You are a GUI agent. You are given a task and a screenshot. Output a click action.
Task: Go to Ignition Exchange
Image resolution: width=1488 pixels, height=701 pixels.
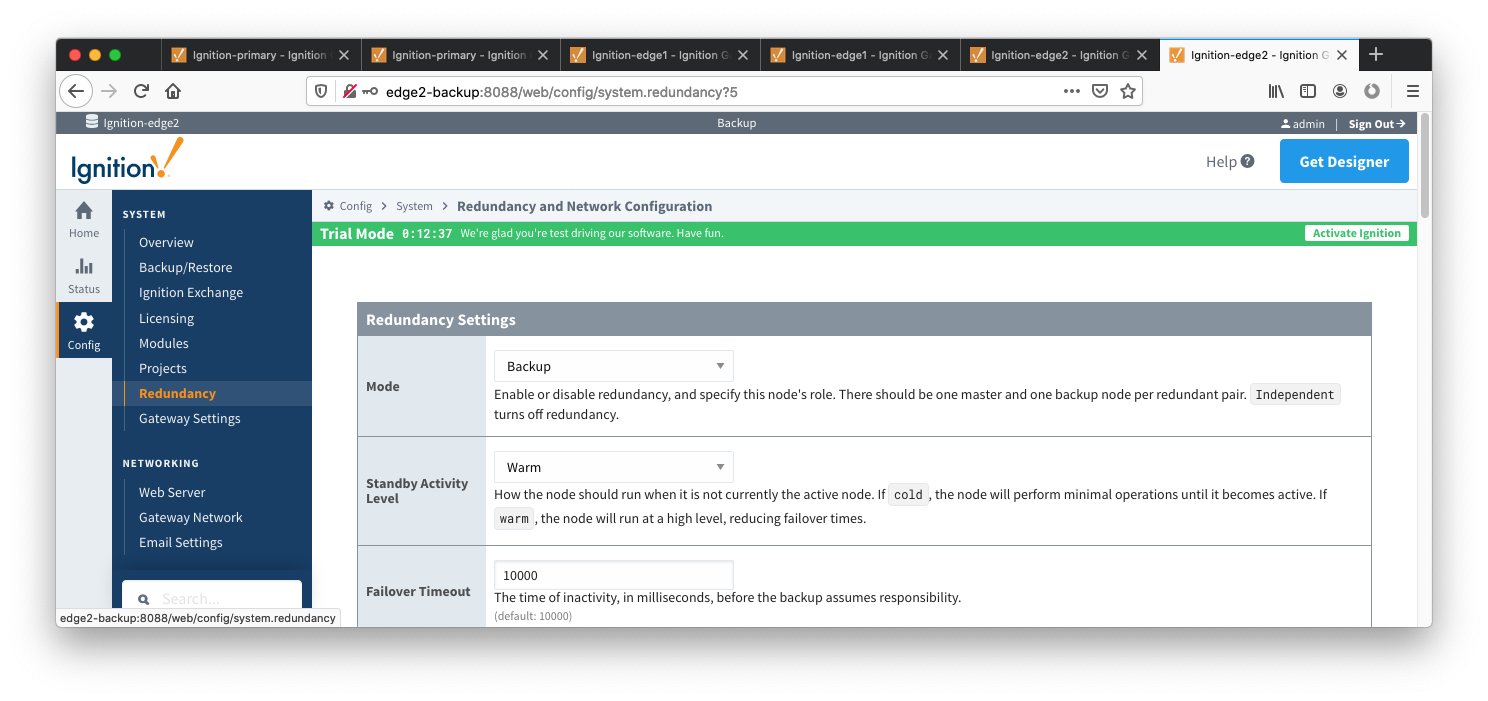tap(191, 292)
